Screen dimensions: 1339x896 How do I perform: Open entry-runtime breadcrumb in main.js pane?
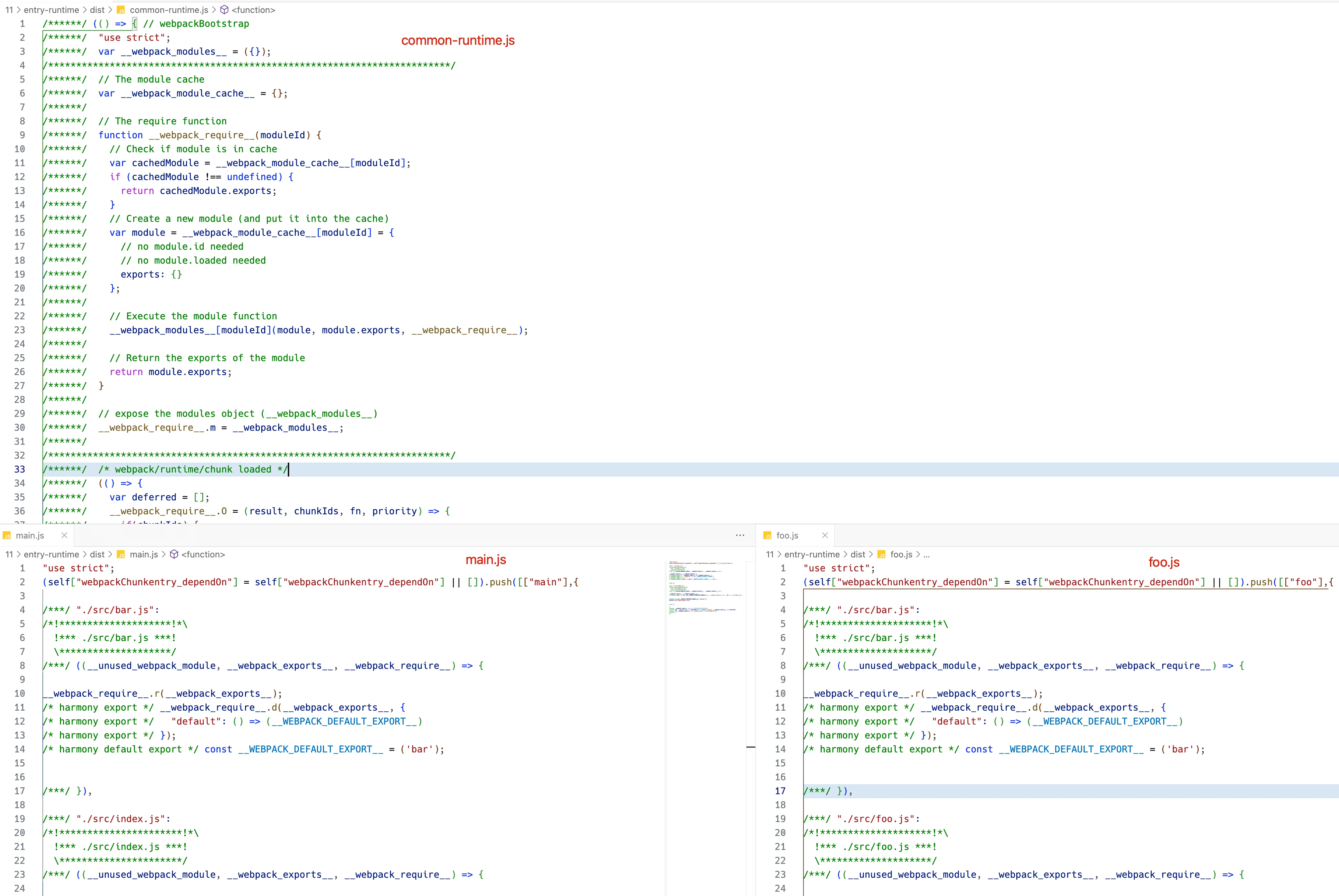tap(51, 554)
